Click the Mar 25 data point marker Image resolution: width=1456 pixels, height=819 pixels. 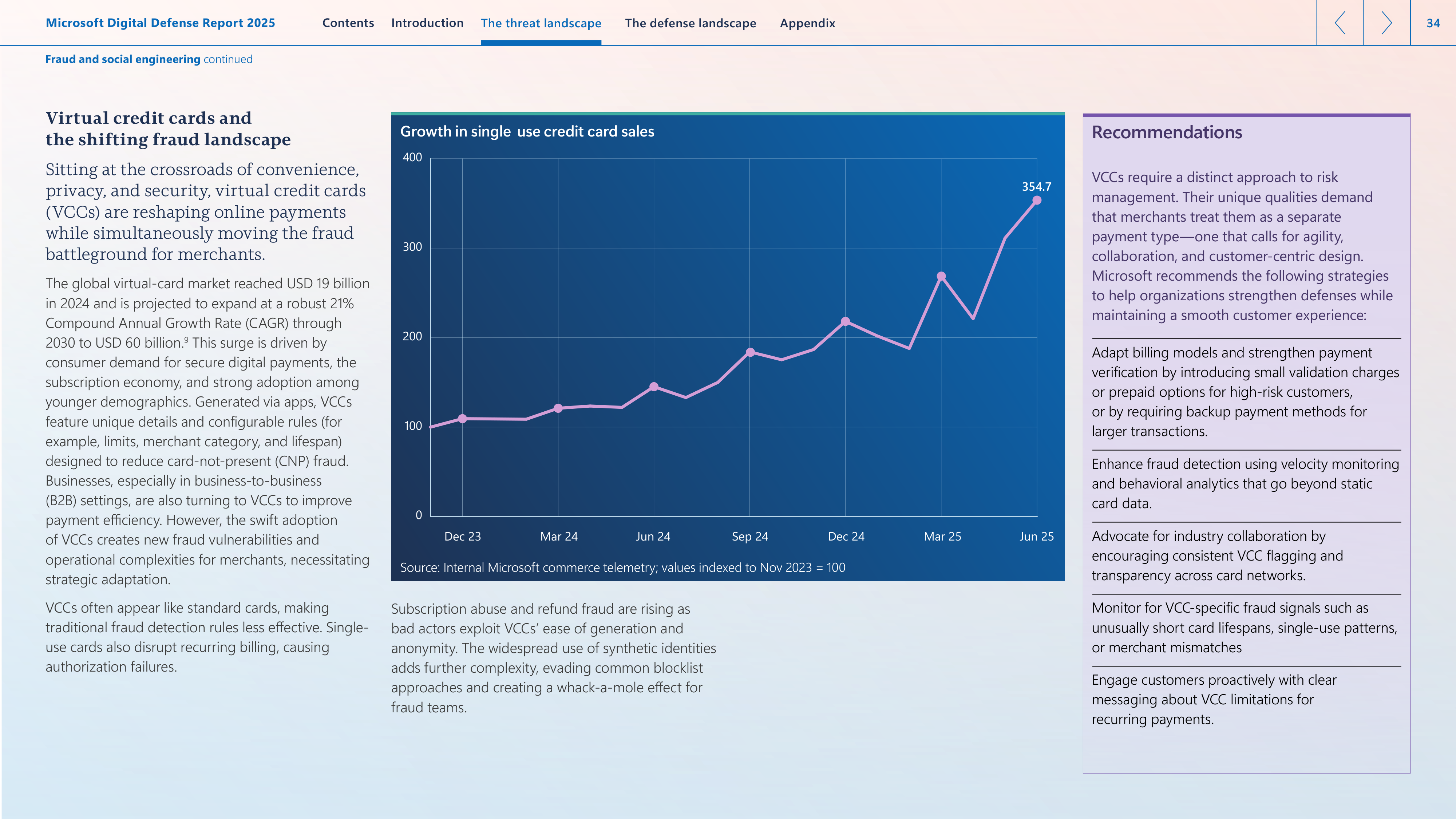tap(941, 276)
